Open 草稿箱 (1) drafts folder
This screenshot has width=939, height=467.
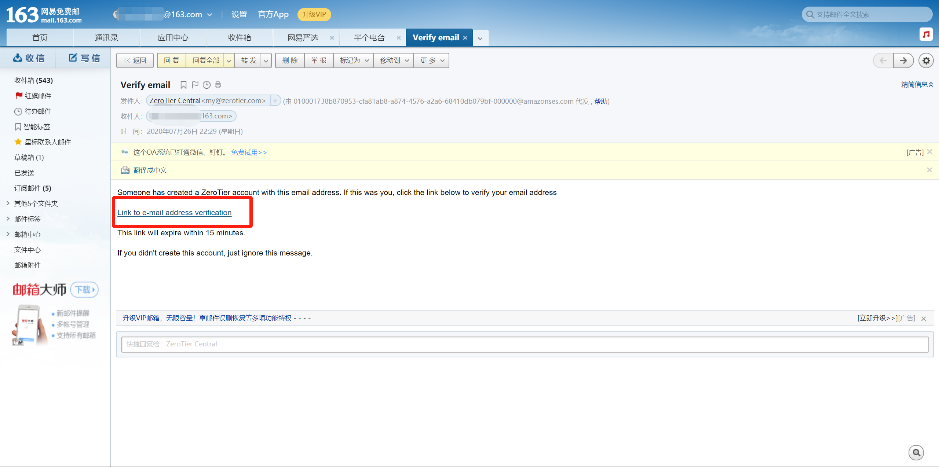click(29, 157)
